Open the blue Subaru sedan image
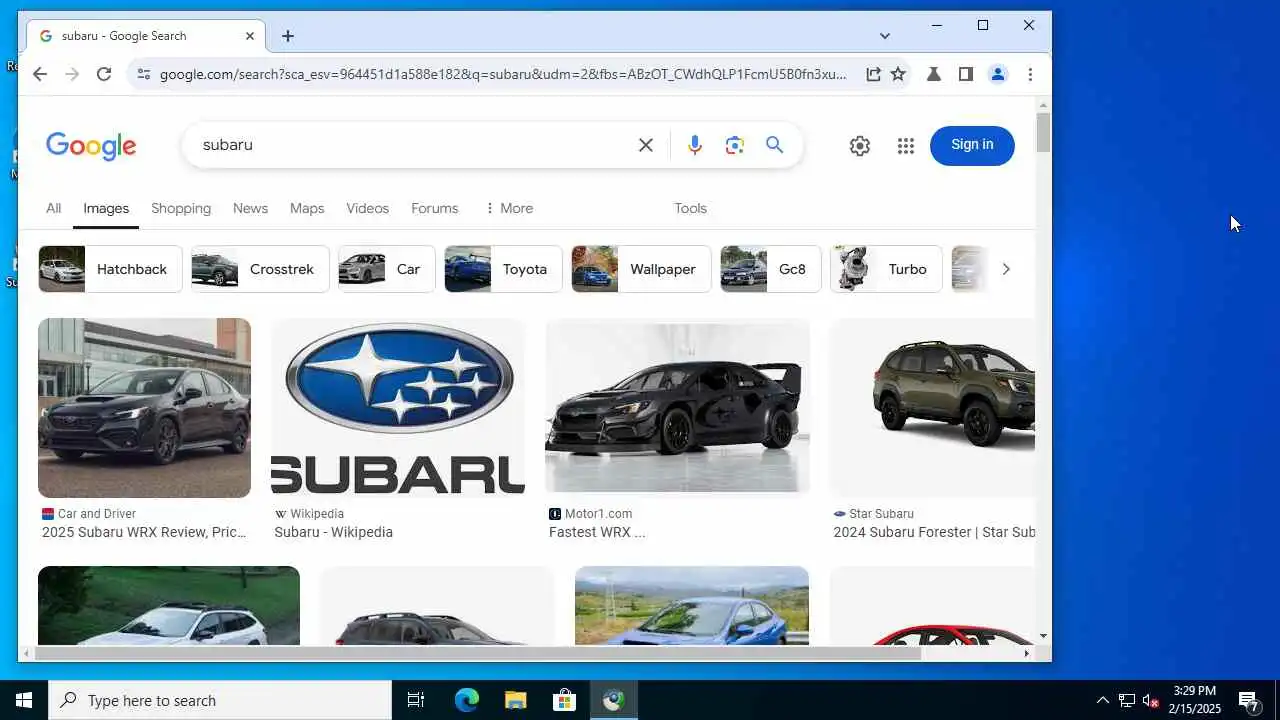1280x720 pixels. point(692,606)
